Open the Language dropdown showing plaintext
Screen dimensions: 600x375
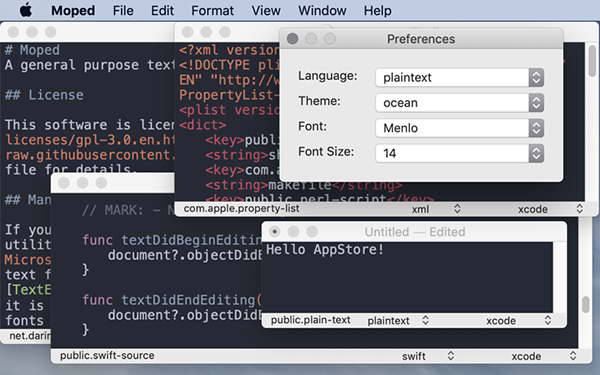[x=459, y=78]
